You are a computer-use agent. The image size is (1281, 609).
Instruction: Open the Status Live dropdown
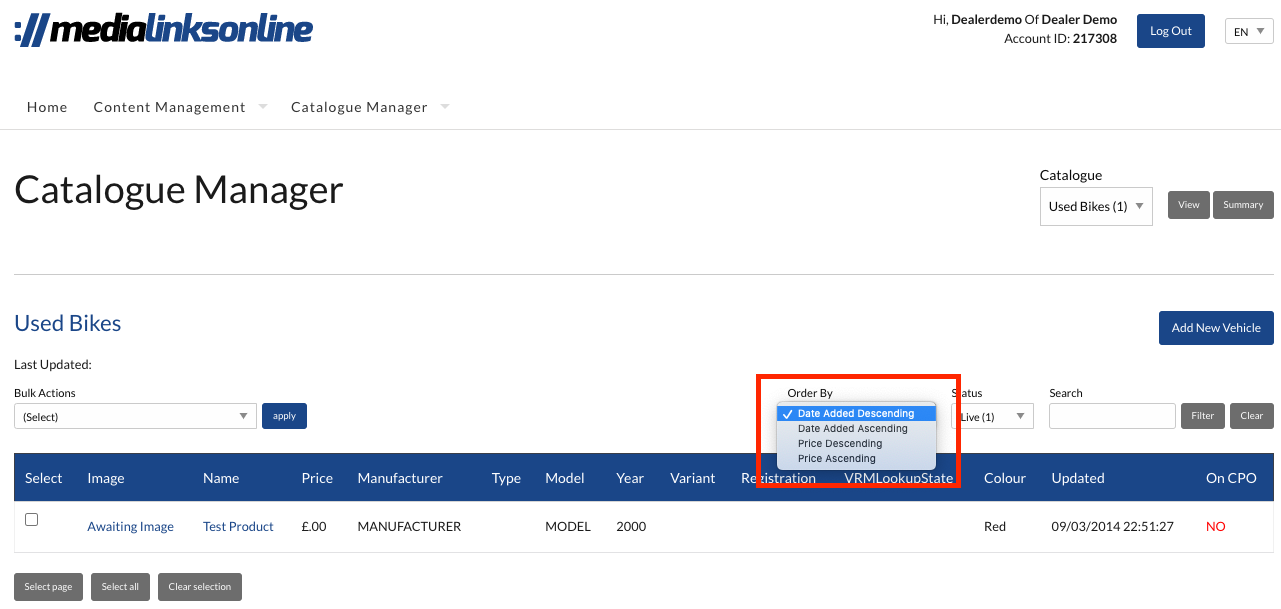[x=993, y=416]
